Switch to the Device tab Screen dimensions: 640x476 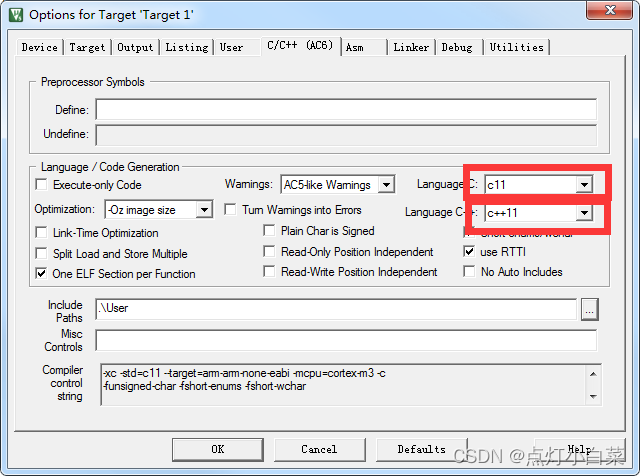click(x=40, y=47)
